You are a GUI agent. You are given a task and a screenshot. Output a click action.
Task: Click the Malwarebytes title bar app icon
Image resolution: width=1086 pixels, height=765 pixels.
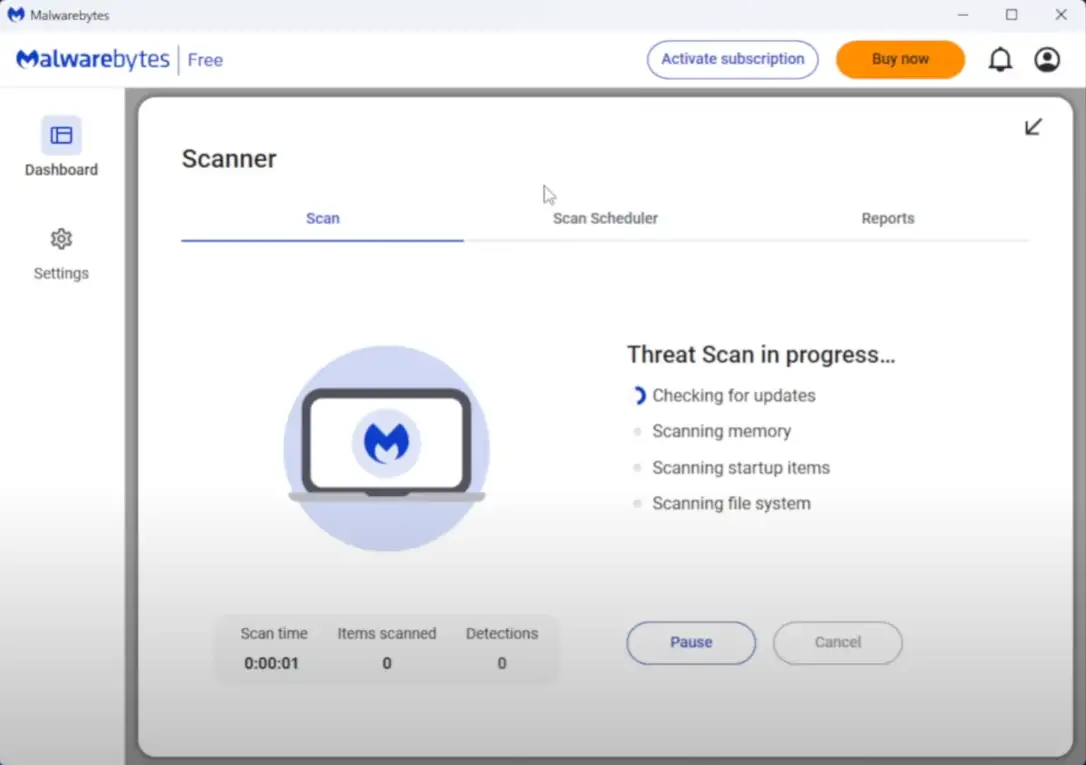click(16, 15)
